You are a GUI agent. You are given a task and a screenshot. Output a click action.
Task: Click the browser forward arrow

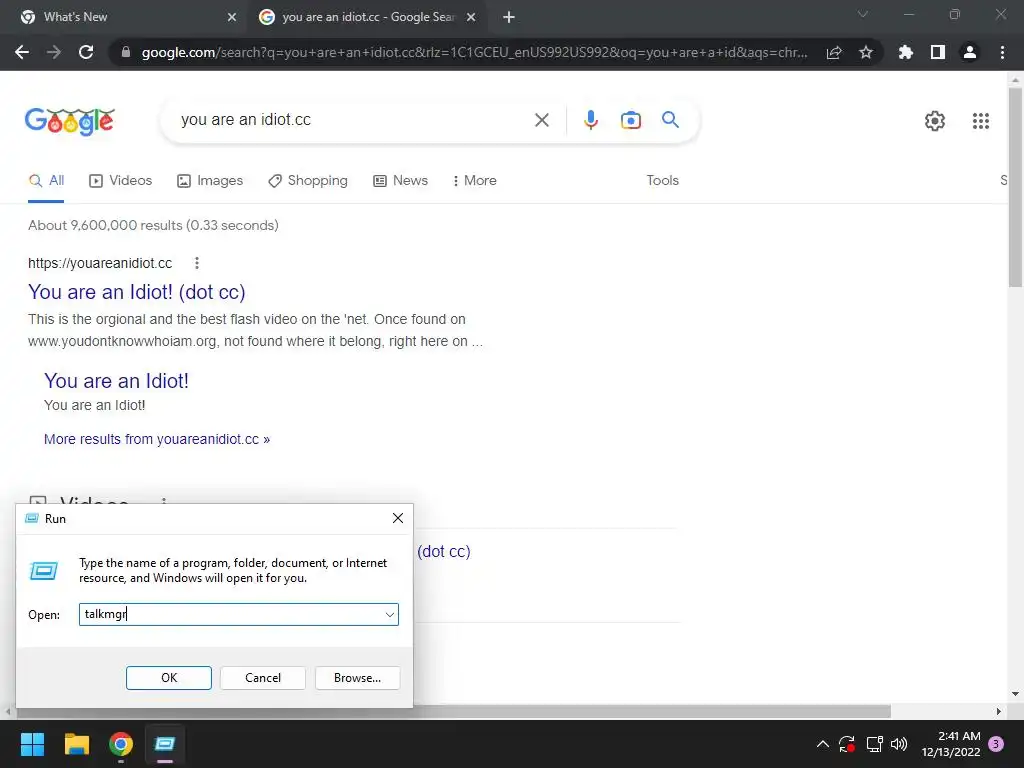(54, 52)
